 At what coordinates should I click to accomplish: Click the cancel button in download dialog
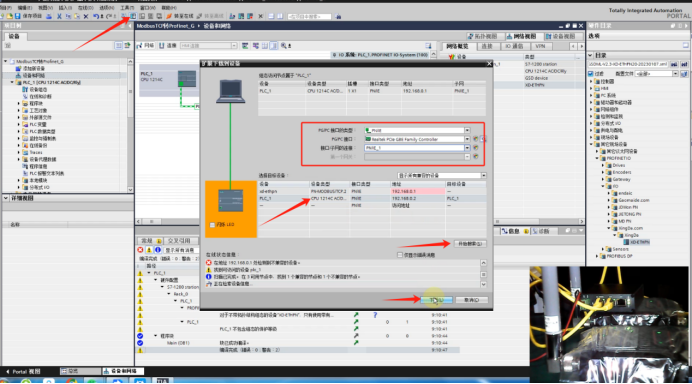(471, 300)
